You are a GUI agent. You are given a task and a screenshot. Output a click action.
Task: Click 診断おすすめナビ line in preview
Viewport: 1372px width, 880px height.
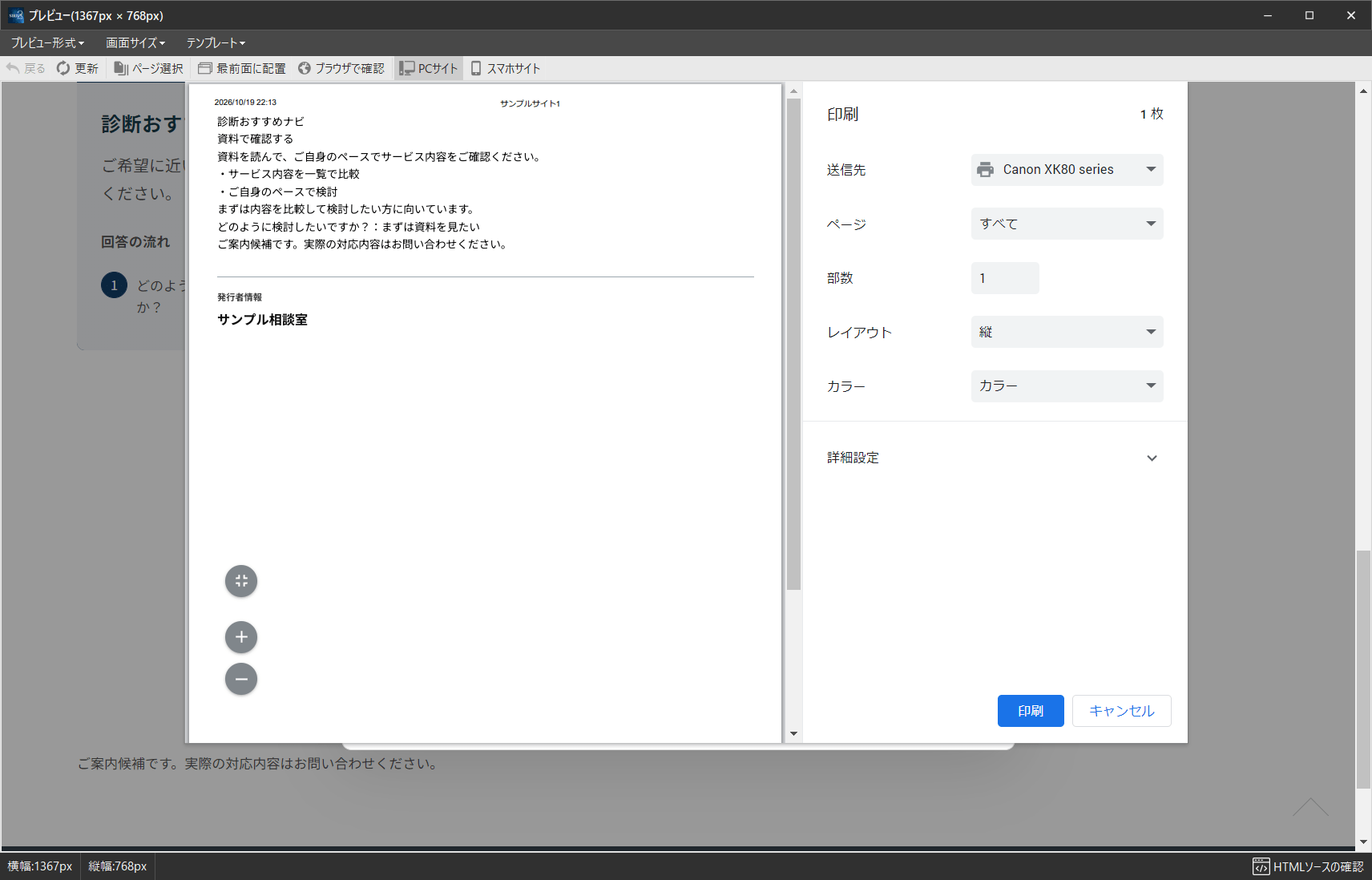tap(260, 121)
